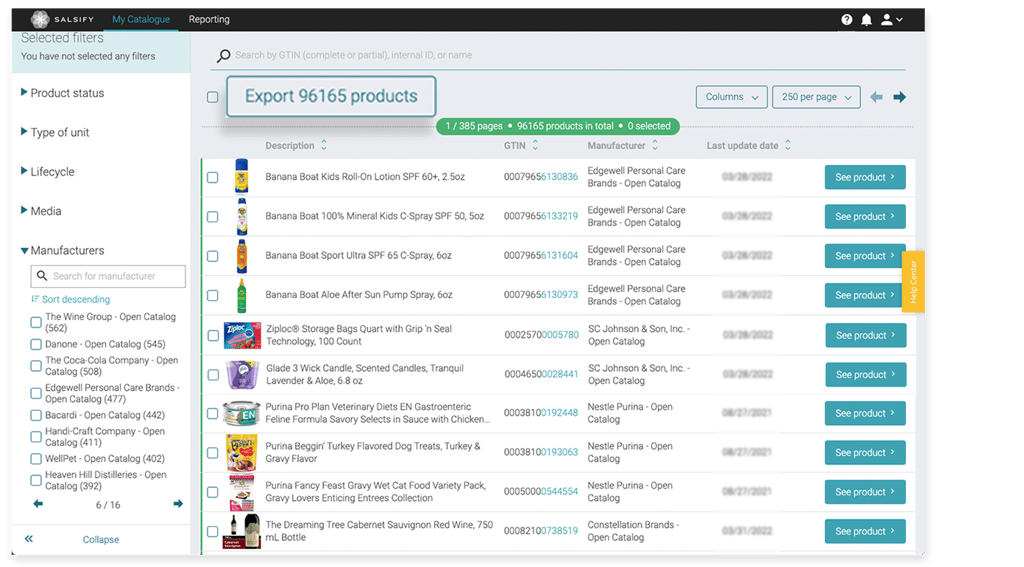Check The Wine Group manufacturer filter
The width and height of the screenshot is (1024, 567).
pyautogui.click(x=36, y=322)
